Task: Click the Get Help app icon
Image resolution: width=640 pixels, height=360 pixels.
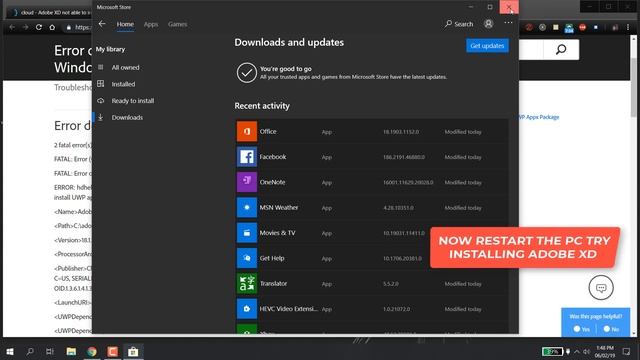Action: coord(247,258)
